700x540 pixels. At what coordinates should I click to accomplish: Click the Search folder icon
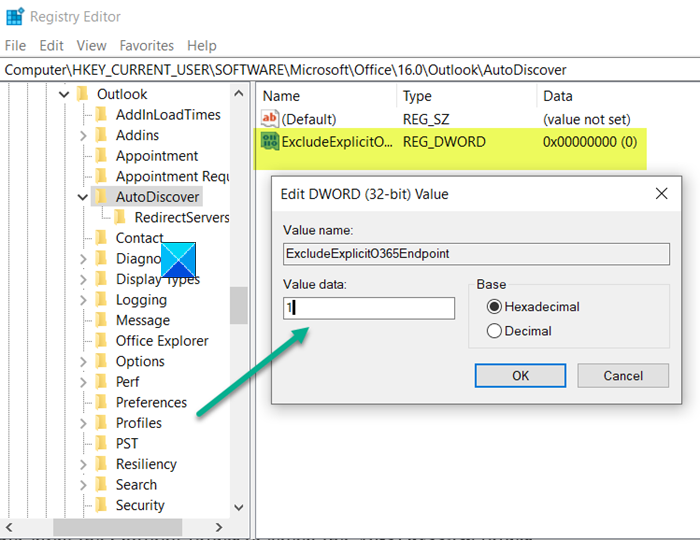click(102, 484)
